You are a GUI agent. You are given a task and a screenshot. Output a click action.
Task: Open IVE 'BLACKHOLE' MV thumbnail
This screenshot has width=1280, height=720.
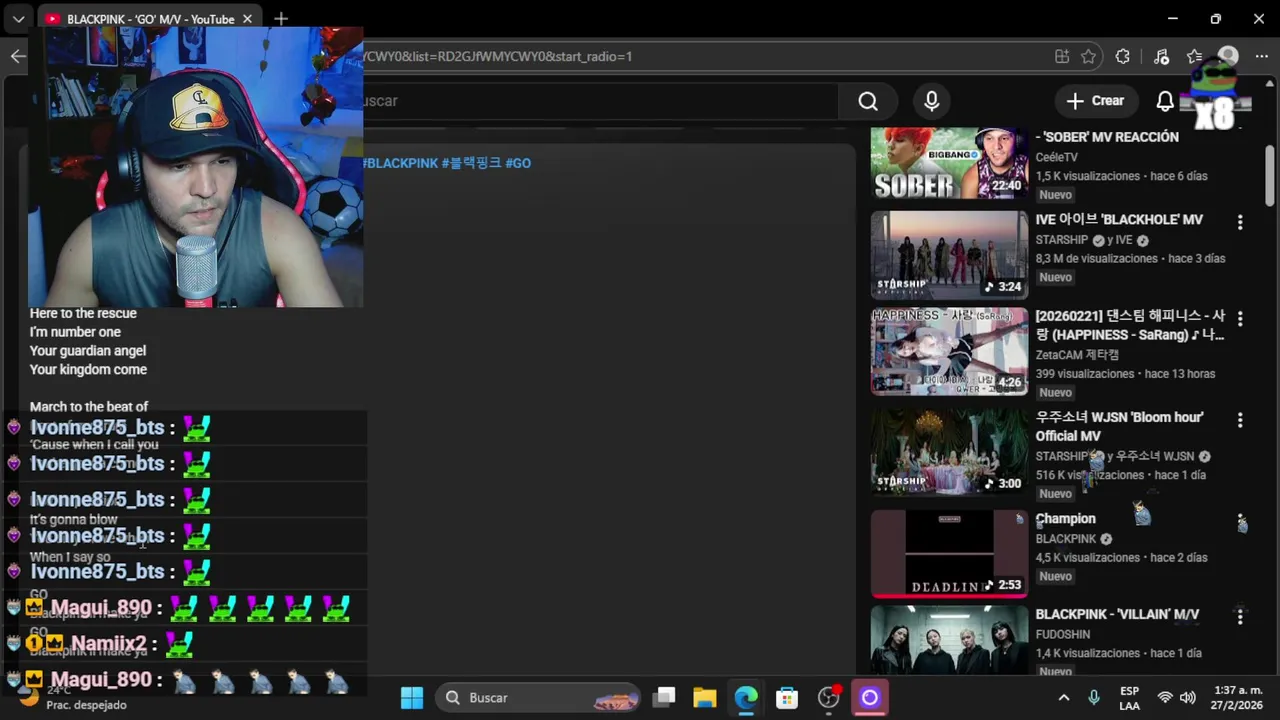coord(949,255)
